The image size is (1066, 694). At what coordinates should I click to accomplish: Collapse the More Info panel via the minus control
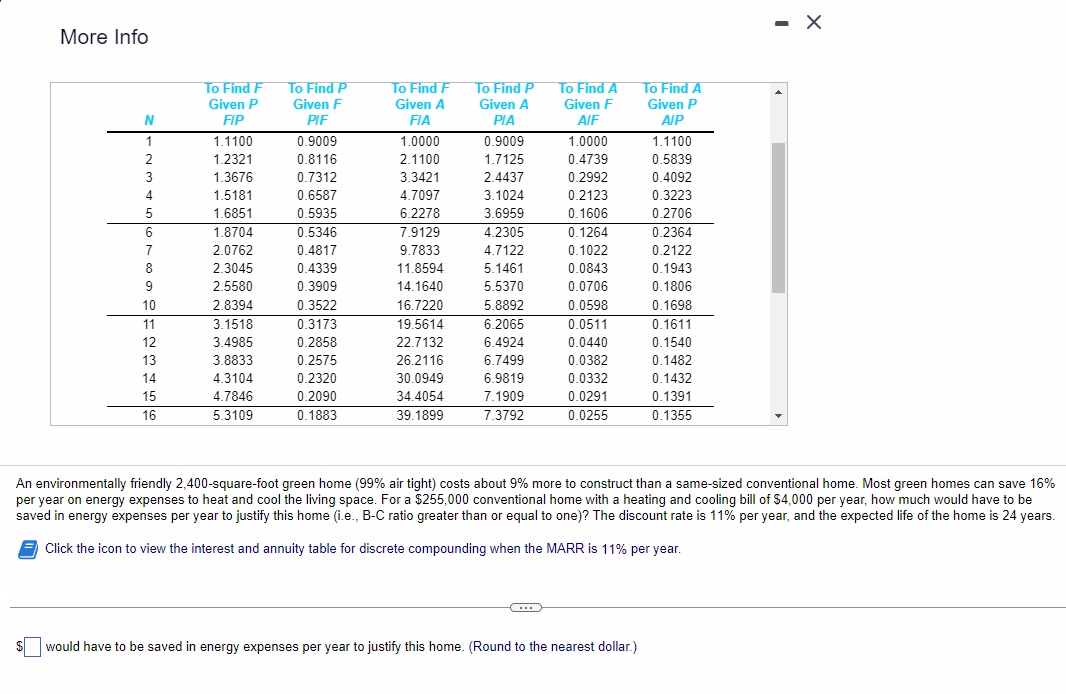781,21
